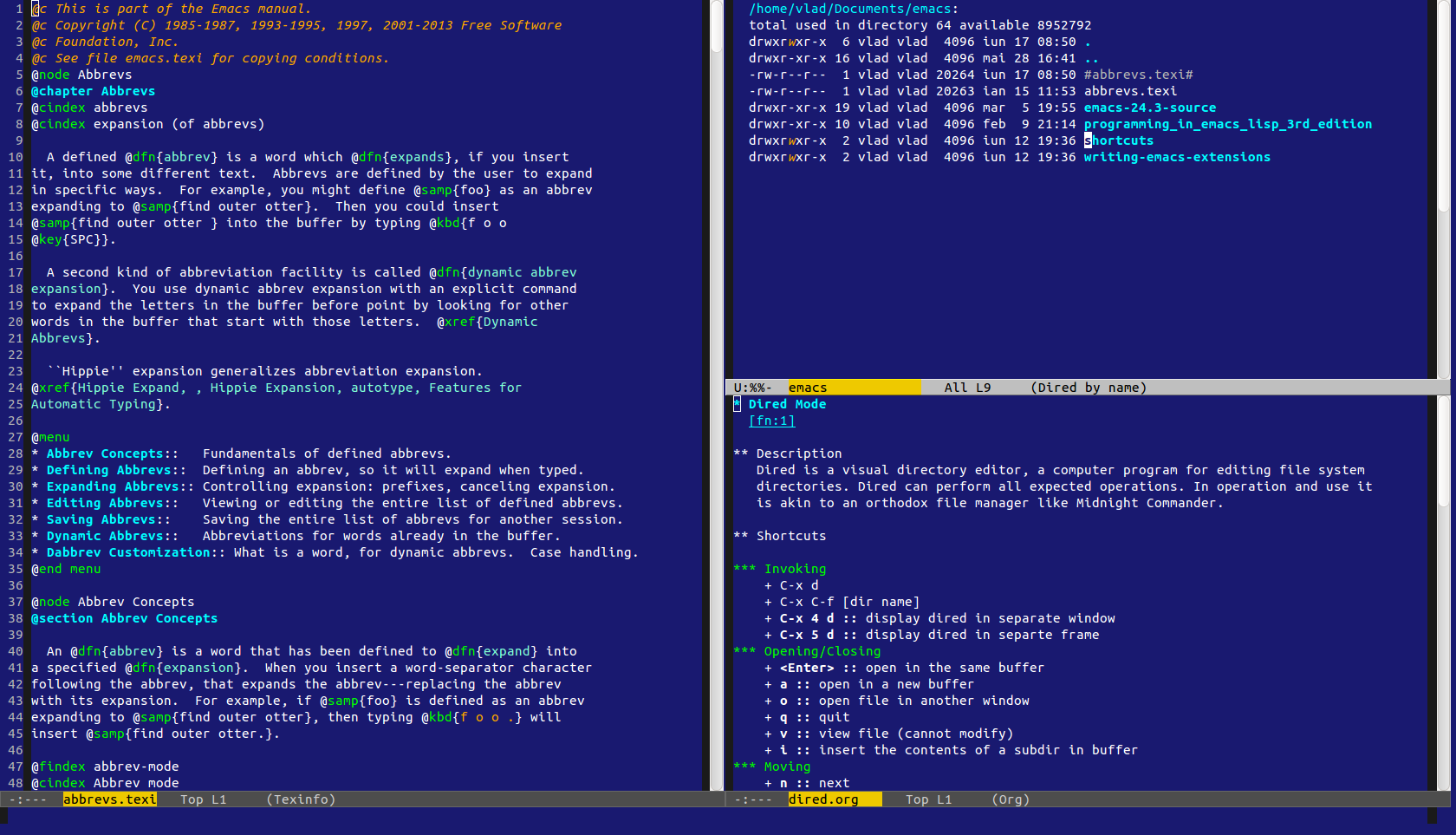The width and height of the screenshot is (1456, 835).
Task: Click the @section Abbrev Concepts line
Action: point(125,618)
